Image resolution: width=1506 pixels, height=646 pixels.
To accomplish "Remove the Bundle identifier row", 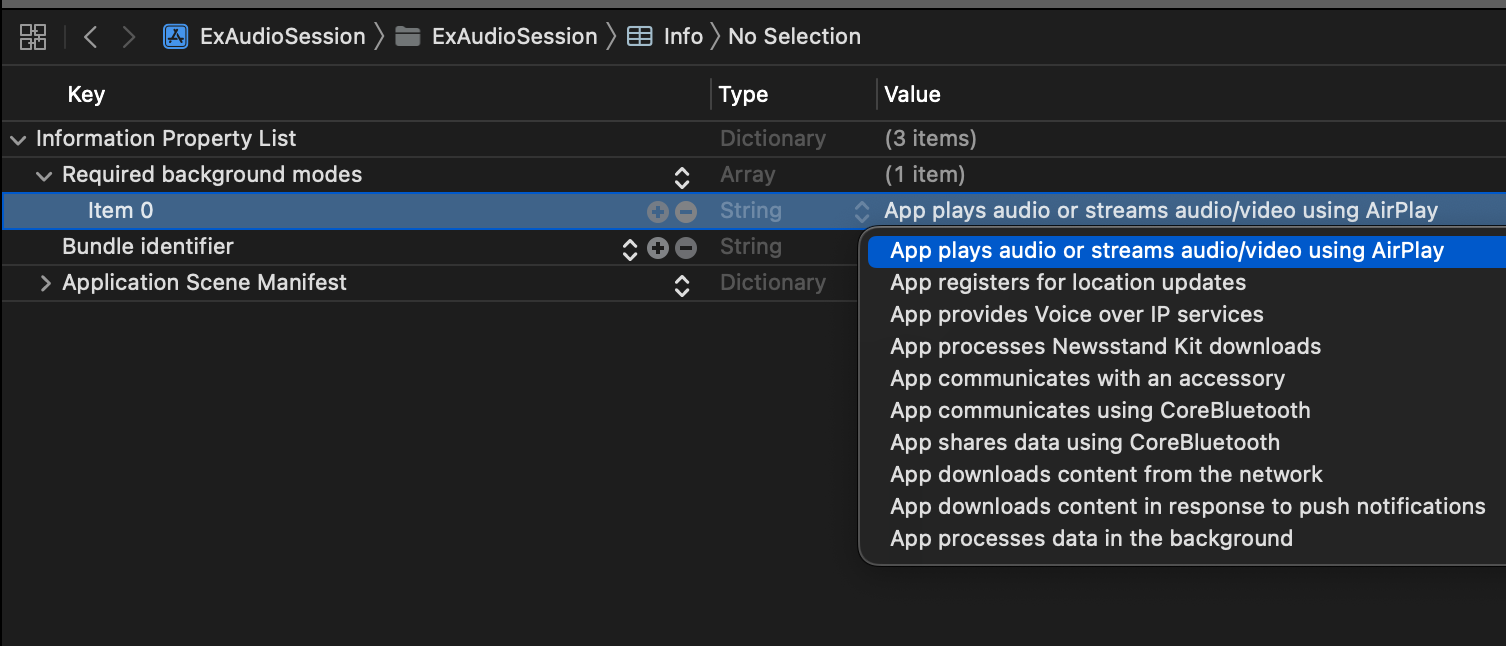I will [x=686, y=248].
